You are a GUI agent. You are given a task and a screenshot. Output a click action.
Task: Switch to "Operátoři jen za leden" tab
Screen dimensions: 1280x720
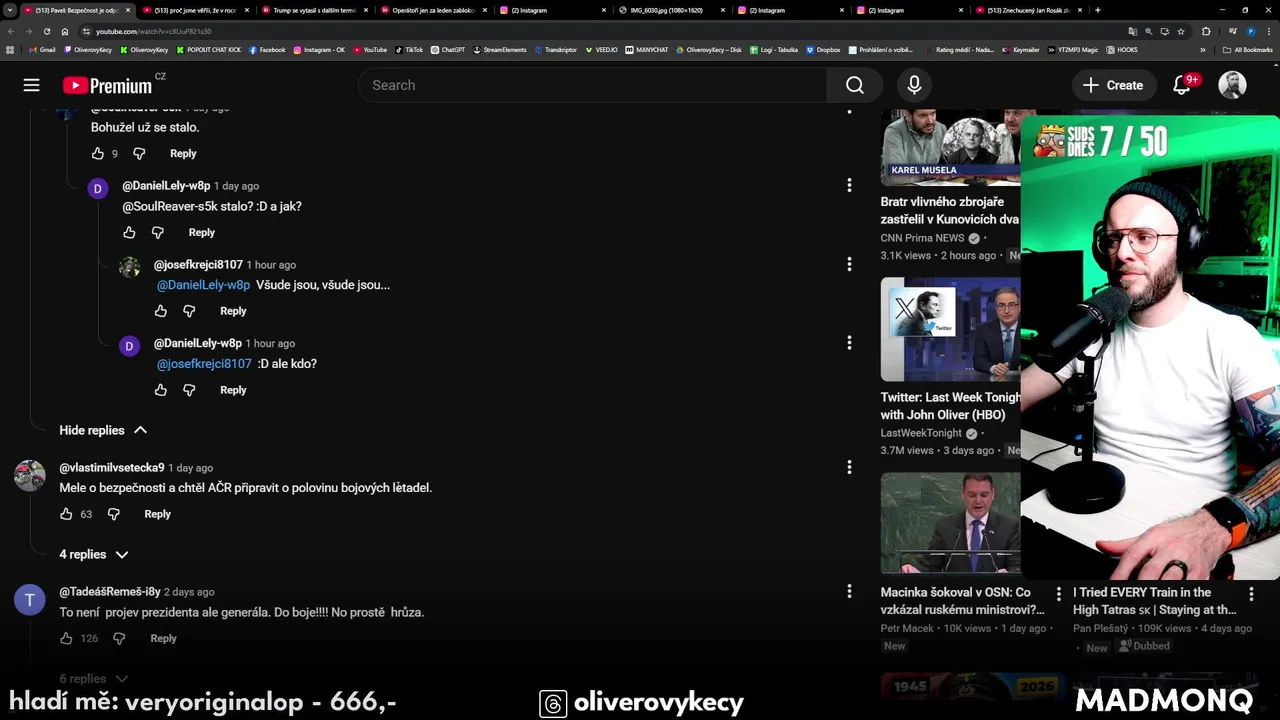coord(433,10)
